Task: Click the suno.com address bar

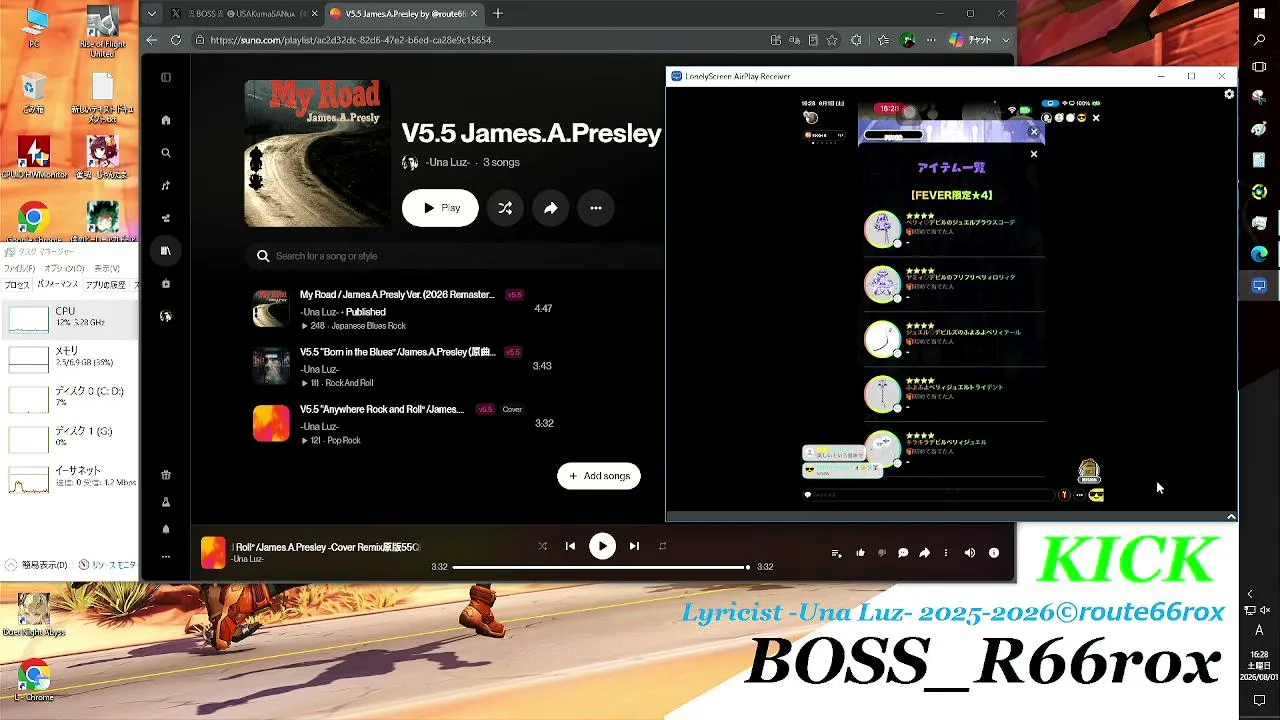Action: pyautogui.click(x=480, y=40)
